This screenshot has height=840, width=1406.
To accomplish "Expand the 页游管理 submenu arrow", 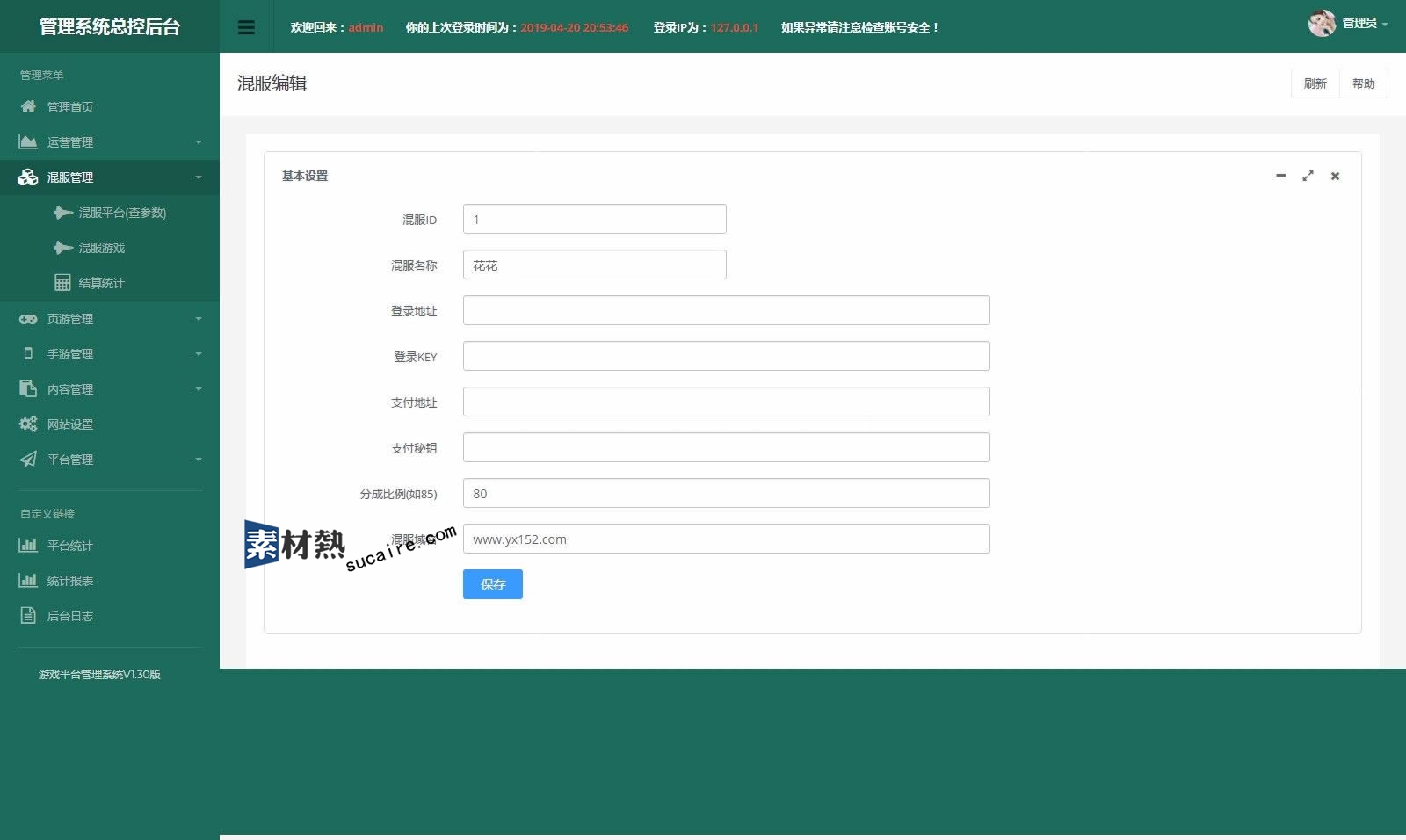I will [199, 319].
